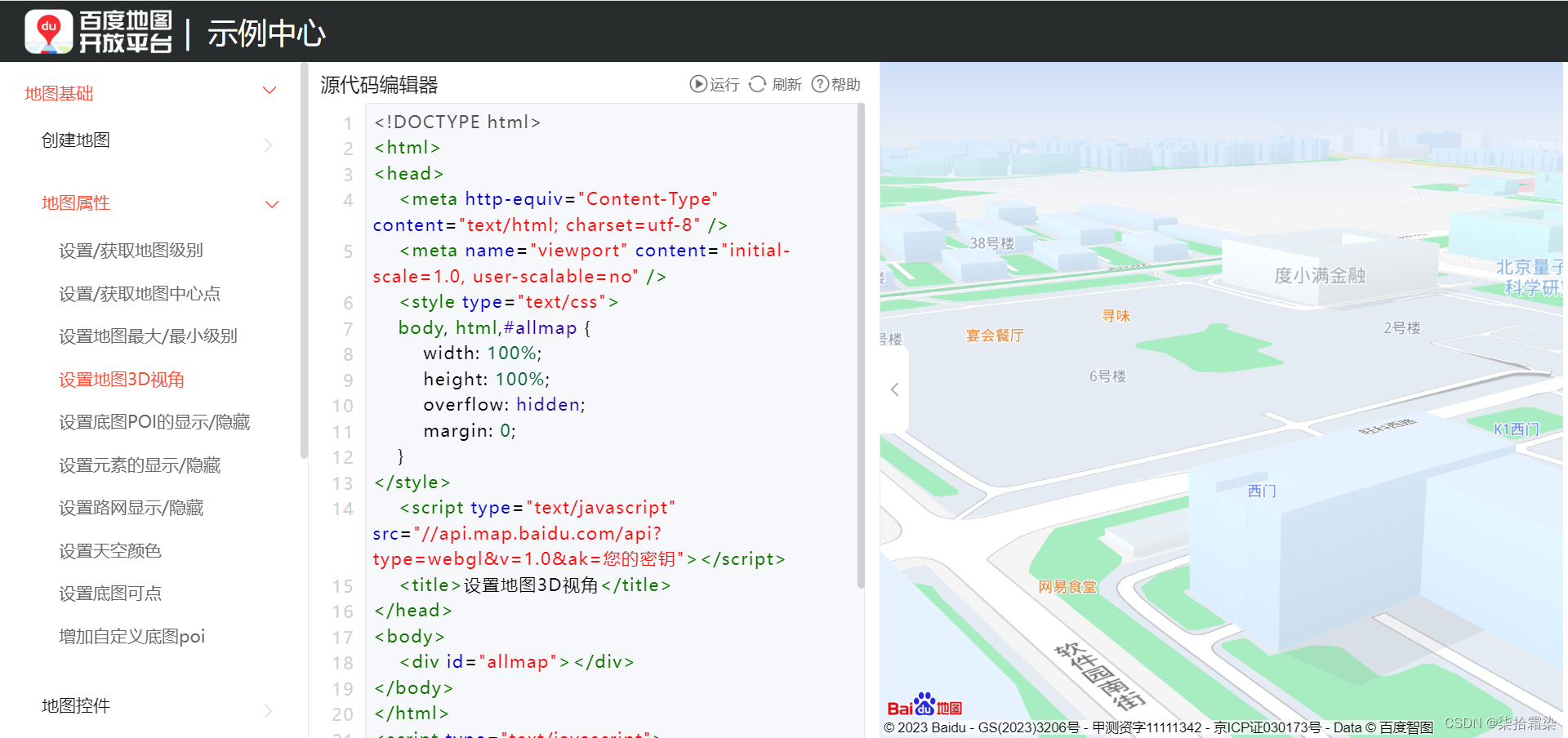This screenshot has height=738, width=1568.
Task: Expand the 地图控件 section arrow
Action: tap(269, 711)
